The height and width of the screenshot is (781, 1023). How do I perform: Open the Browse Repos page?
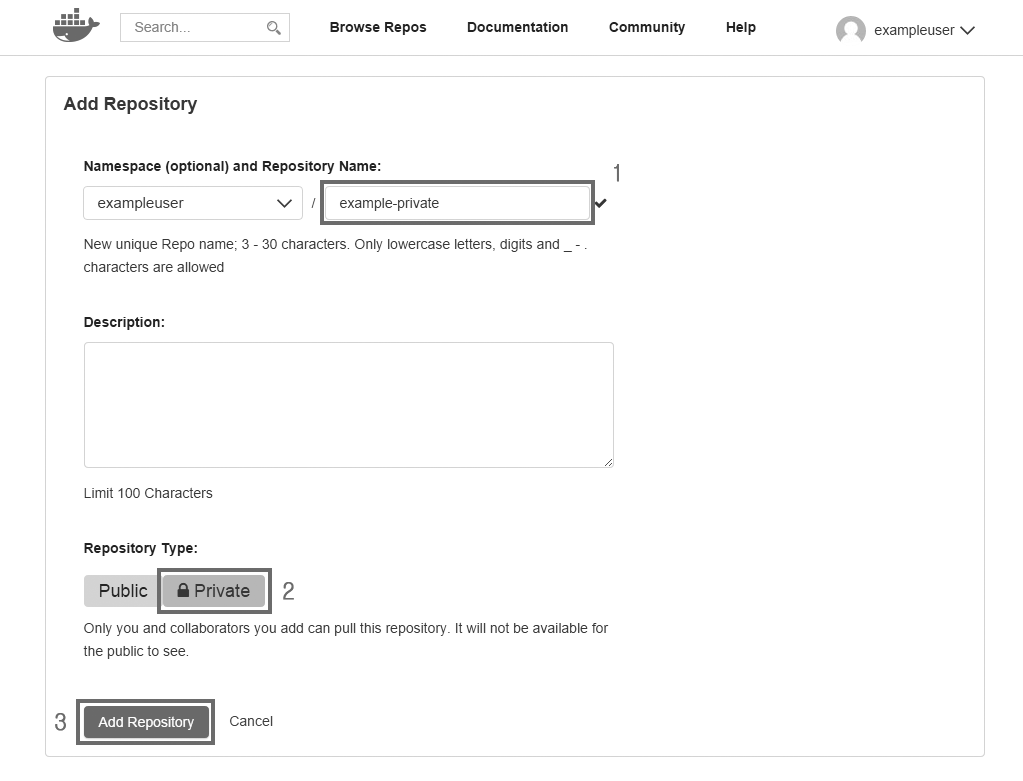tap(378, 27)
